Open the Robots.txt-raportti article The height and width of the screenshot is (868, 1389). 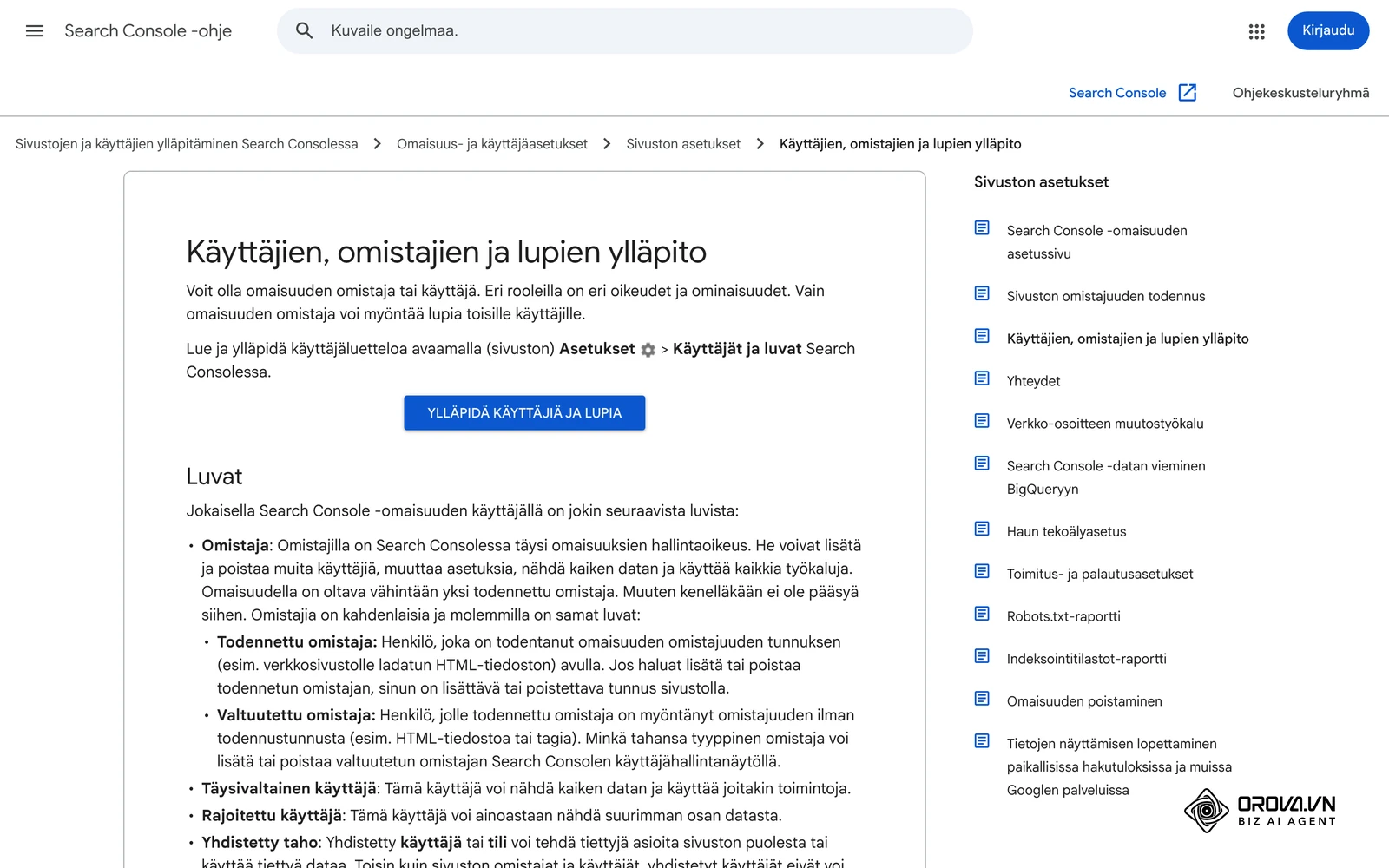(x=1063, y=617)
